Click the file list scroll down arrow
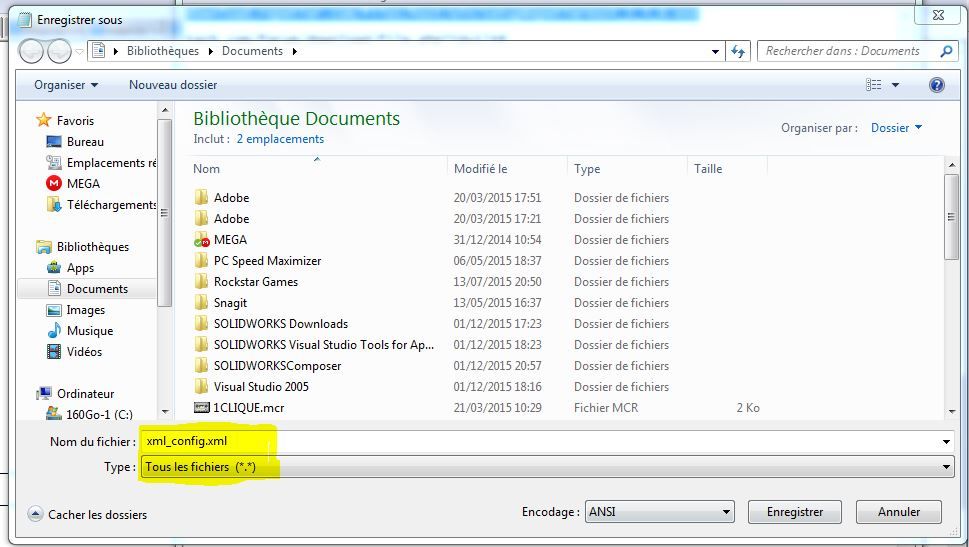Screen dimensions: 969x547 [x=950, y=412]
